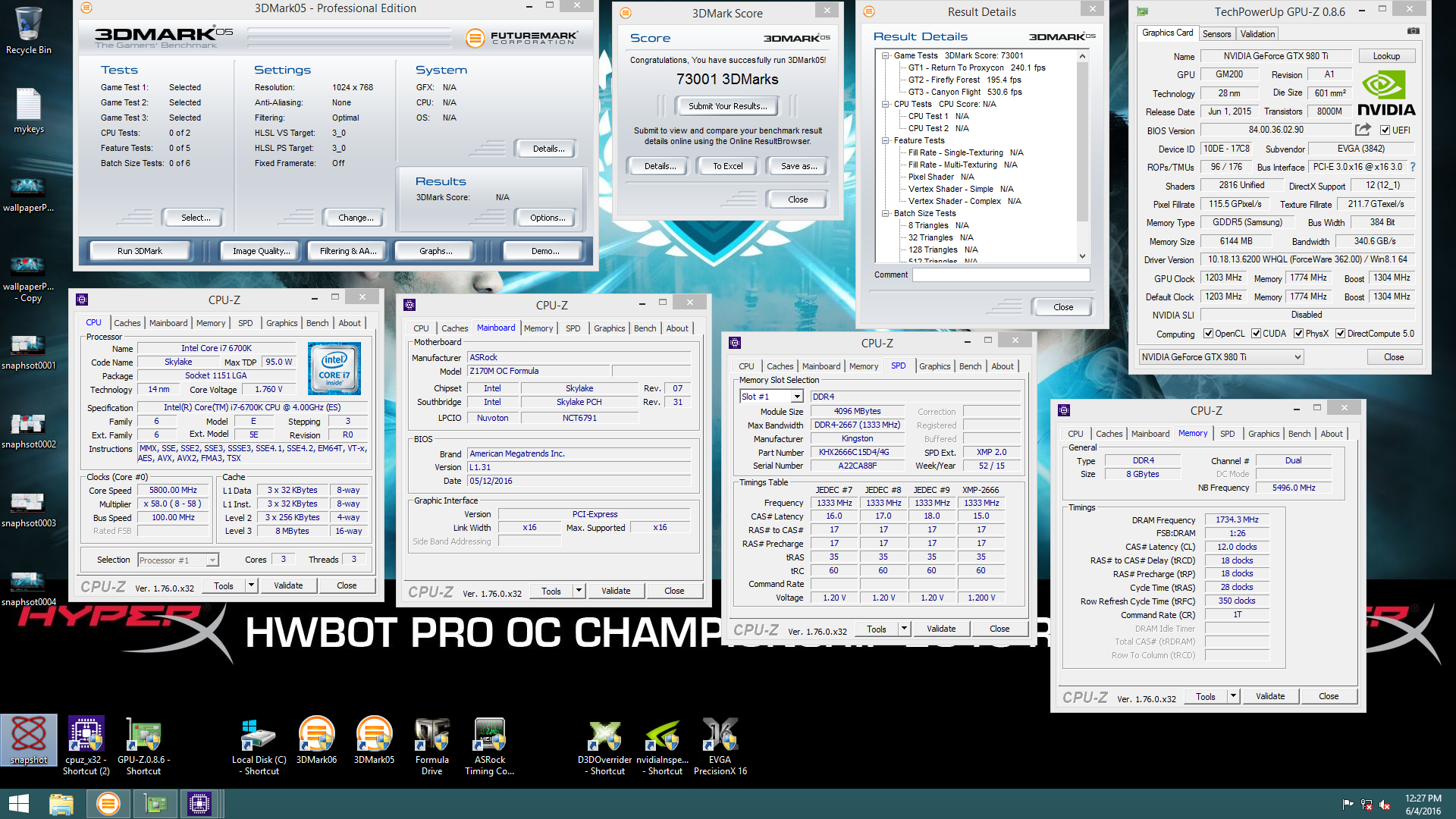Collapse the Feature Tests tree node
The height and width of the screenshot is (819, 1456).
885,140
